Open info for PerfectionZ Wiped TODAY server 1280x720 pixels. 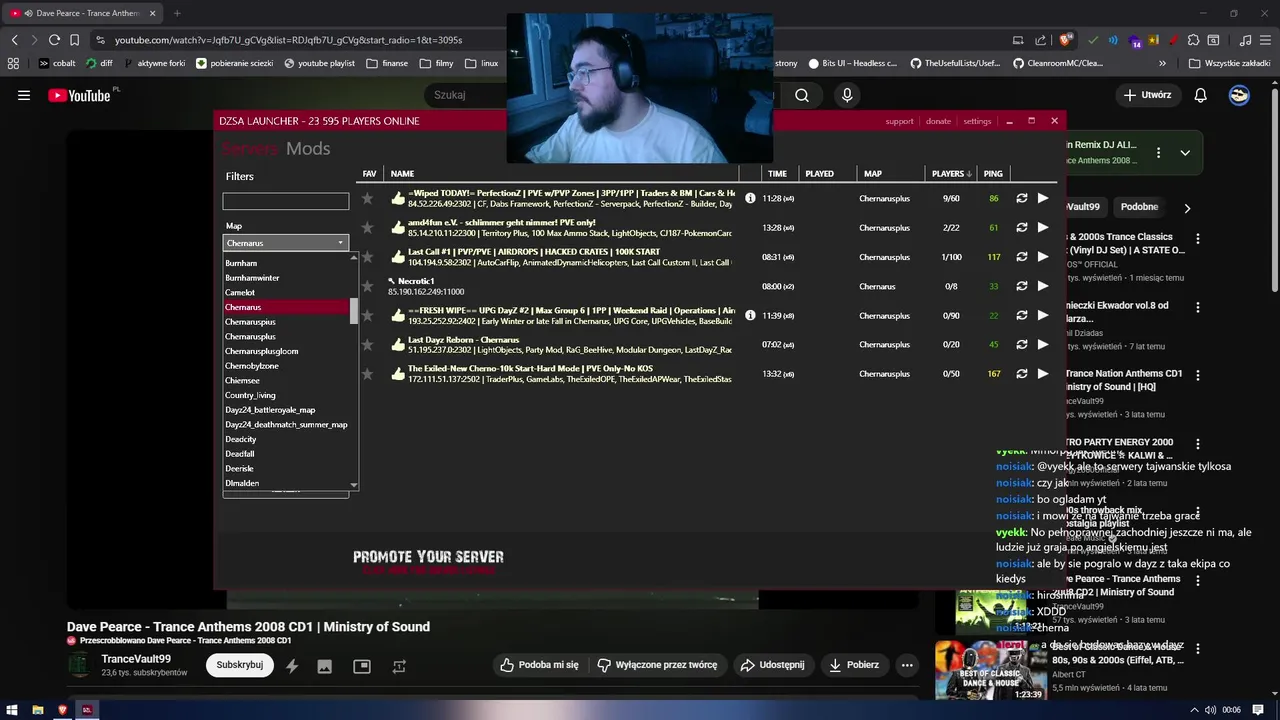point(750,198)
